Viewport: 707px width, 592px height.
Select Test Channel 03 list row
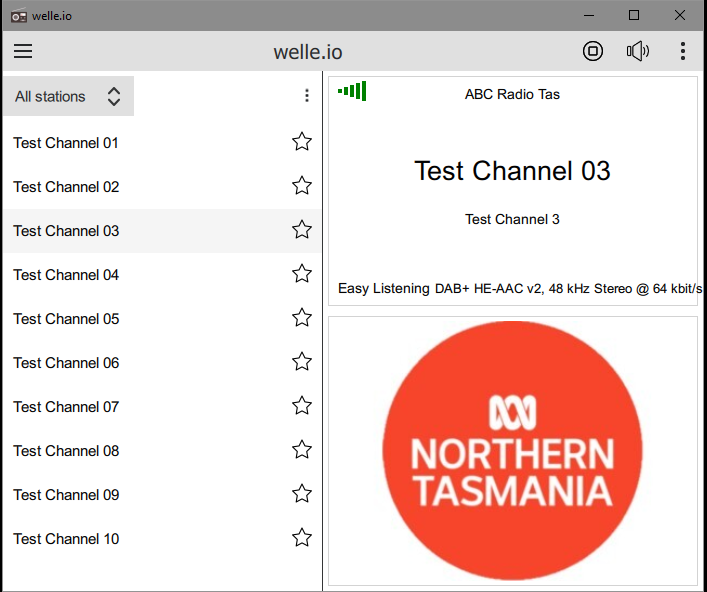(x=162, y=231)
